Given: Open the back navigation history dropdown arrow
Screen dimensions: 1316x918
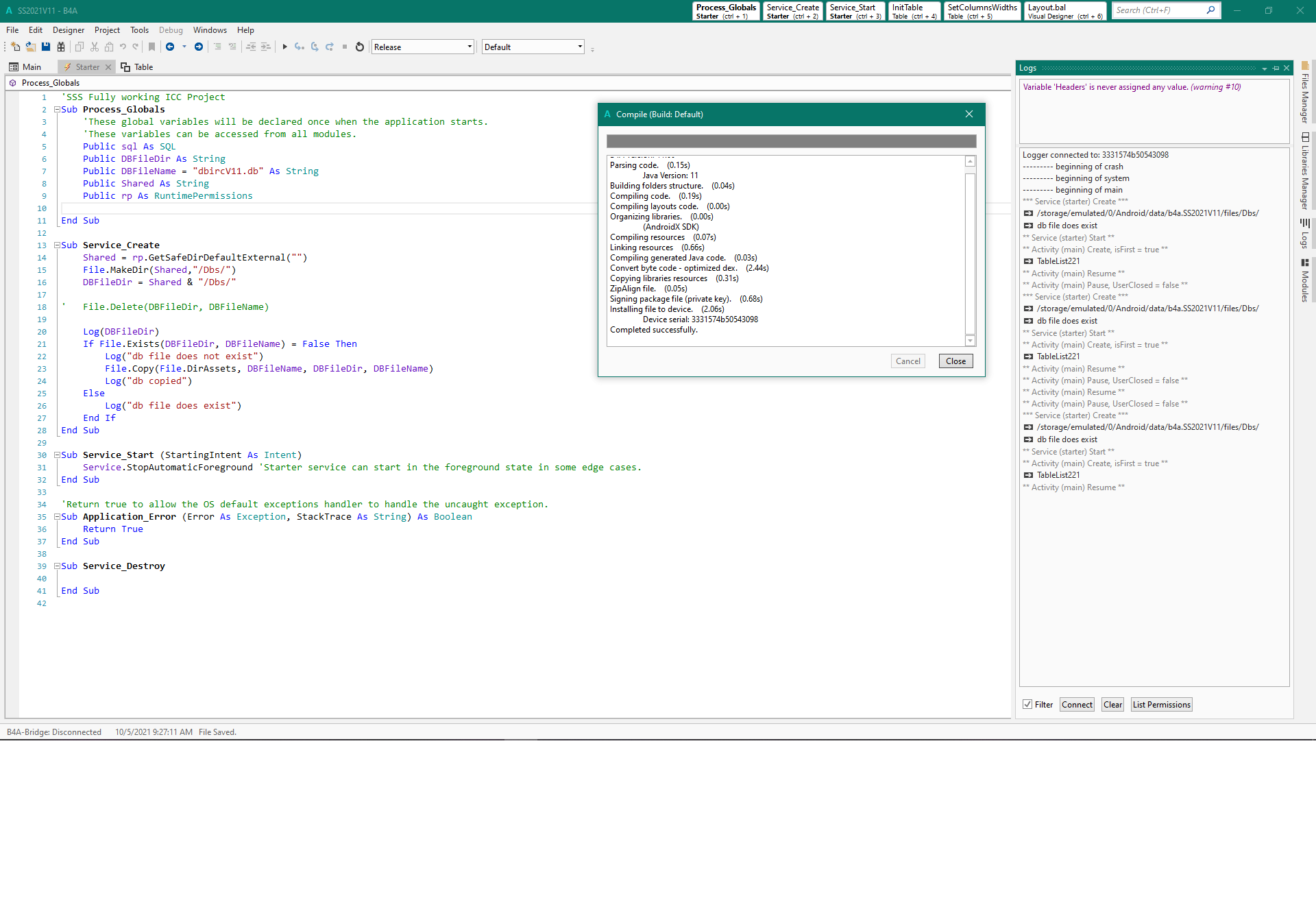Looking at the screenshot, I should (184, 47).
